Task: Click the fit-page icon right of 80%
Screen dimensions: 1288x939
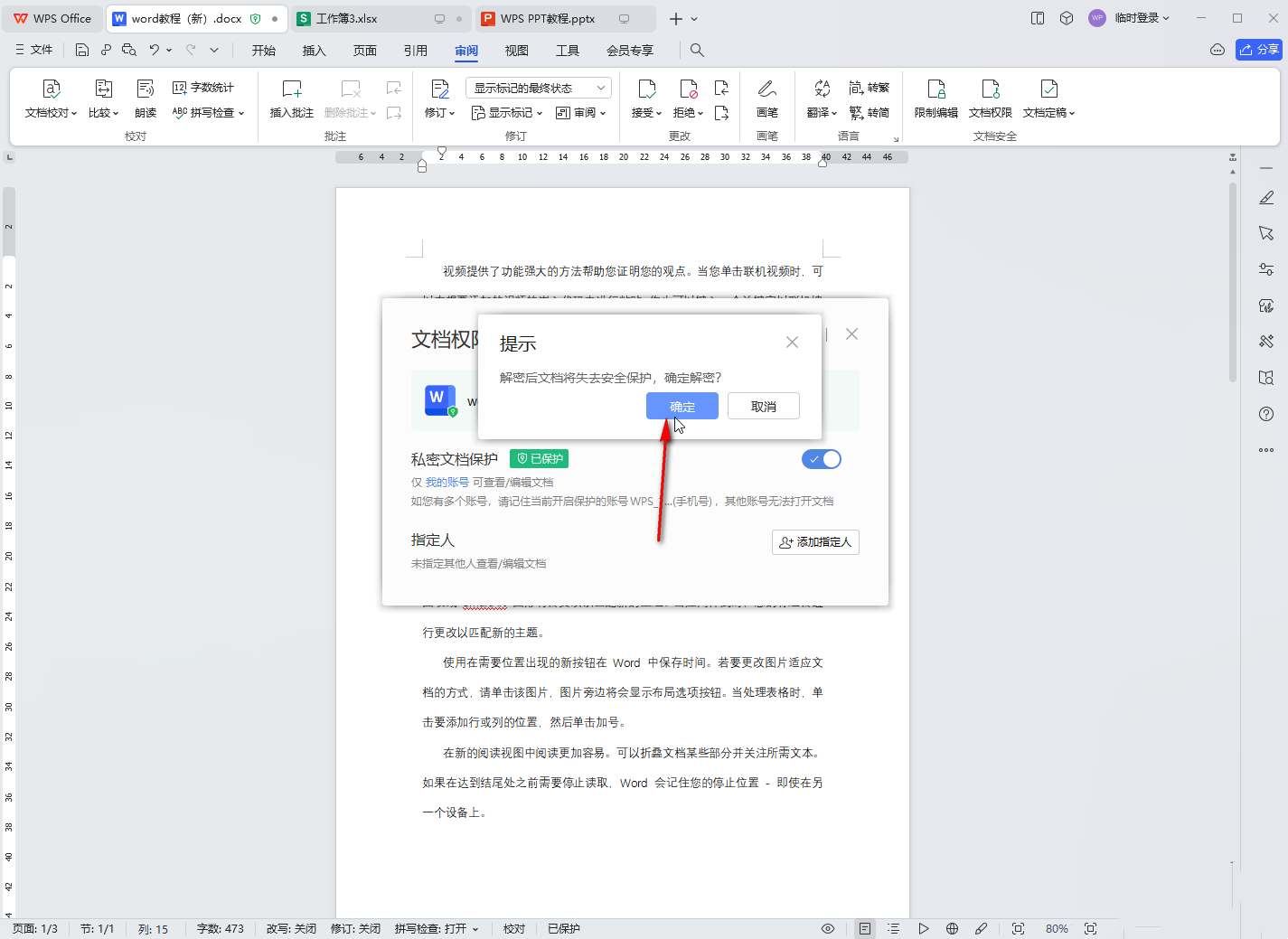Action: [x=1090, y=928]
